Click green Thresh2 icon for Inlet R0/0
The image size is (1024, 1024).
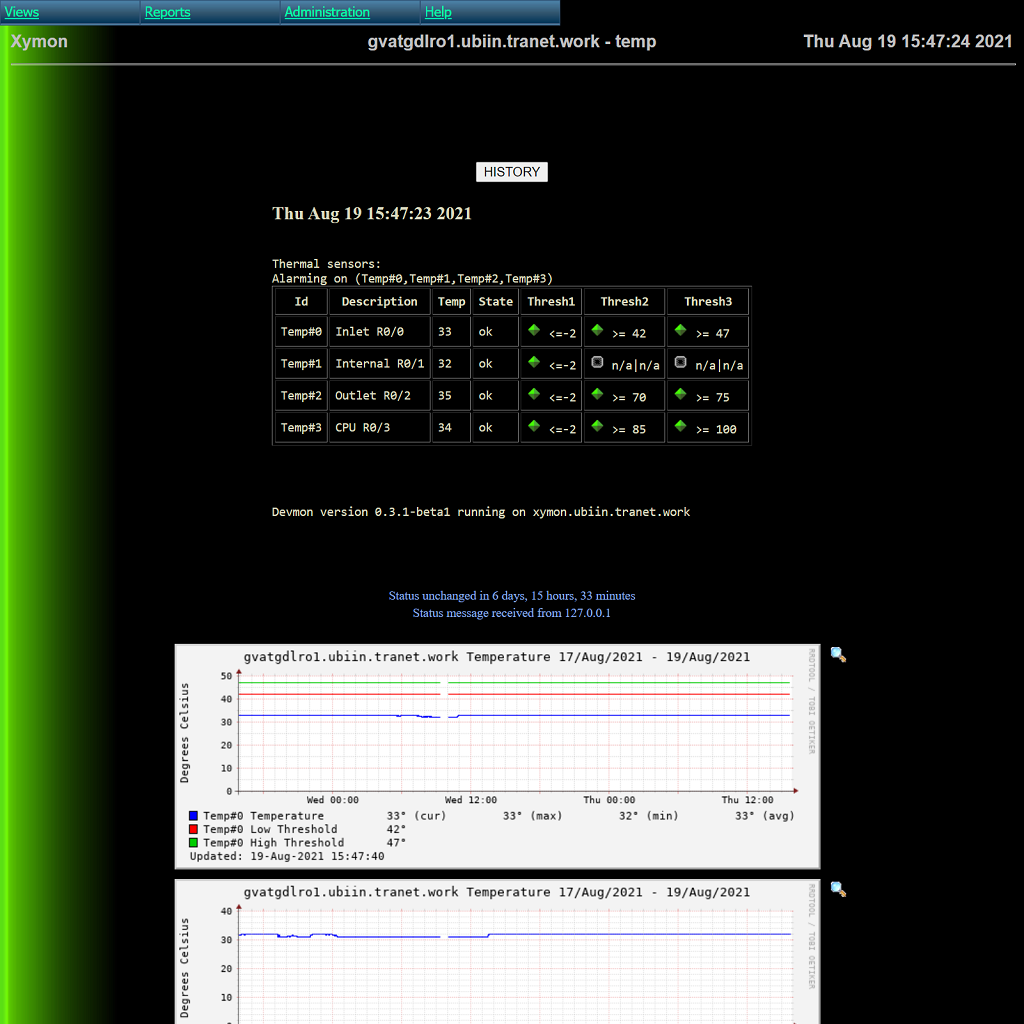tap(597, 330)
